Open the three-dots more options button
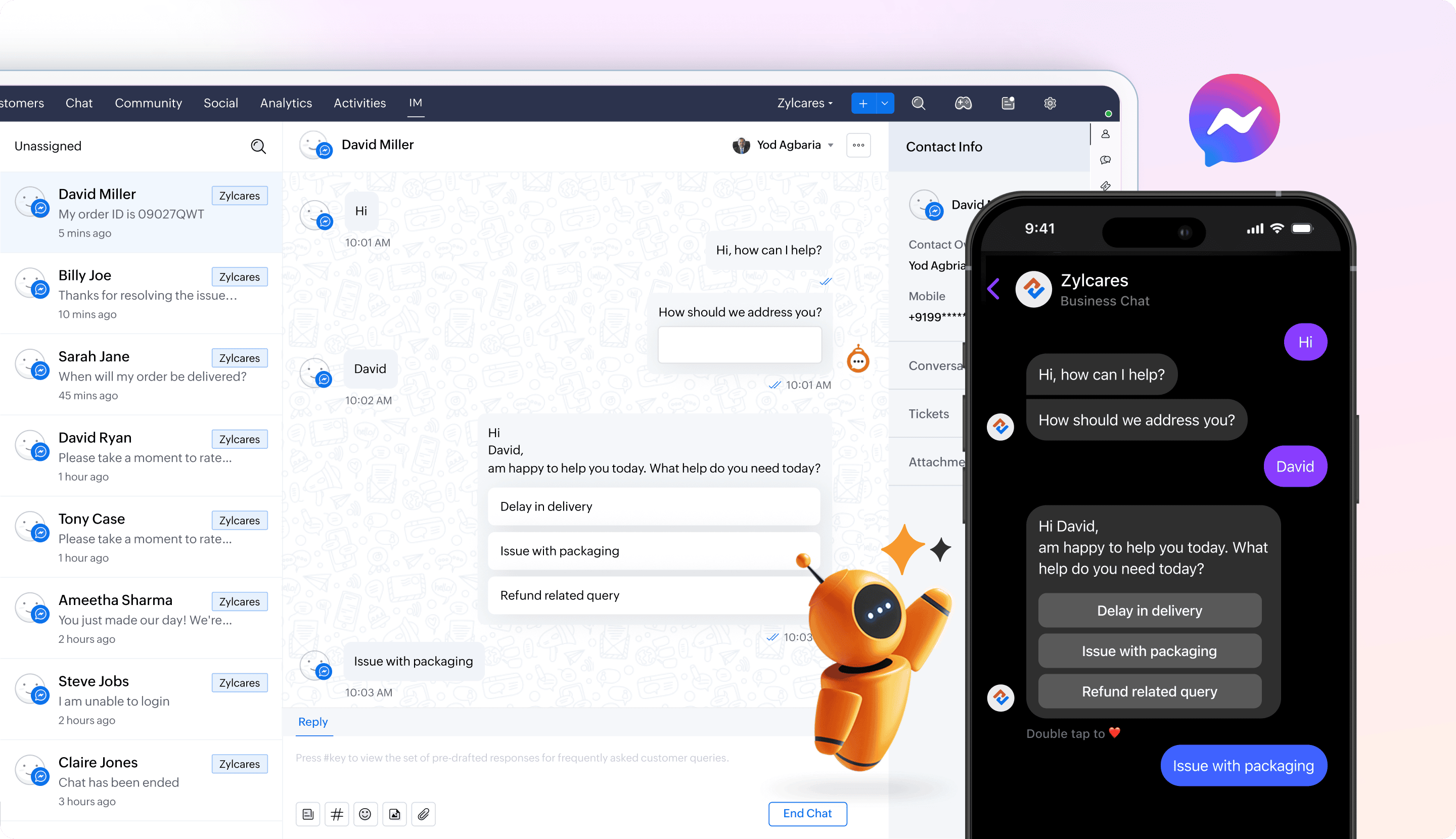Screen dimensions: 1456x839 858,145
